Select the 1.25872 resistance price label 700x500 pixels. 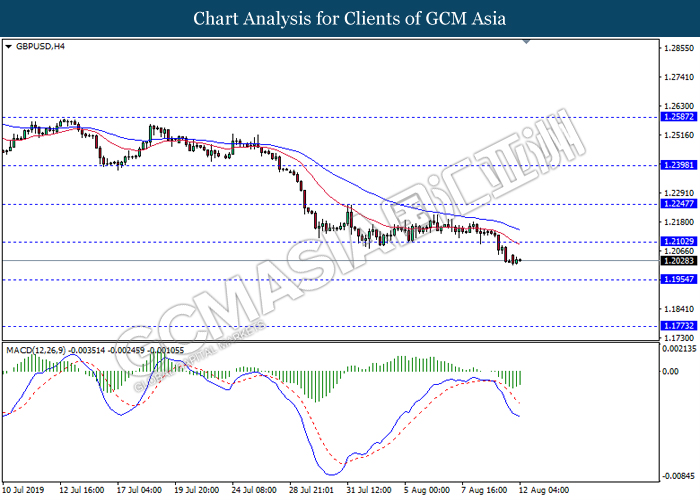(x=678, y=117)
